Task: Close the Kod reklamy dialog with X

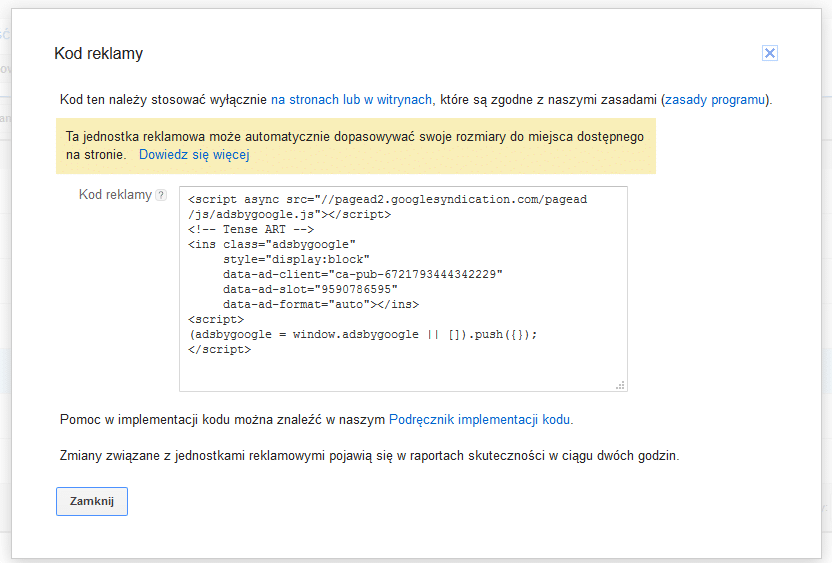Action: point(769,53)
